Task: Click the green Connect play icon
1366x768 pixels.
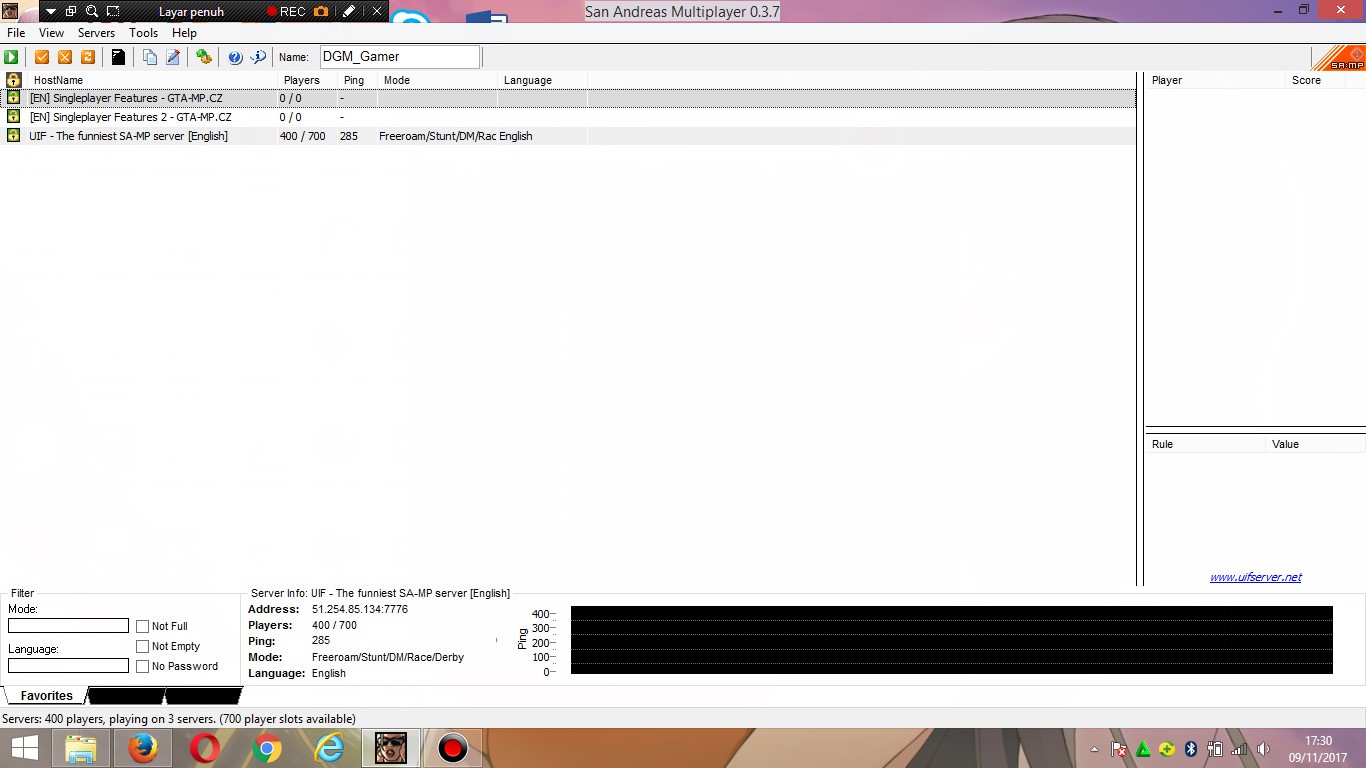Action: [11, 57]
